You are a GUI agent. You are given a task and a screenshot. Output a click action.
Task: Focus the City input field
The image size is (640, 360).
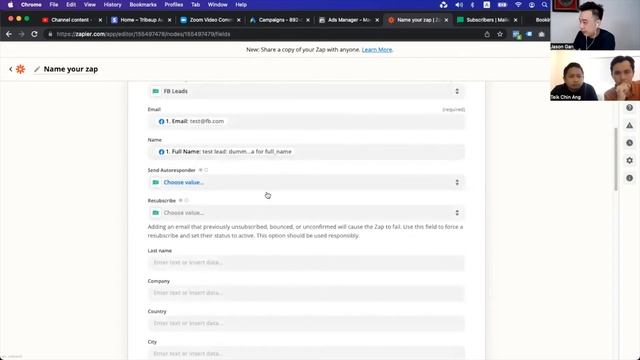tap(306, 353)
